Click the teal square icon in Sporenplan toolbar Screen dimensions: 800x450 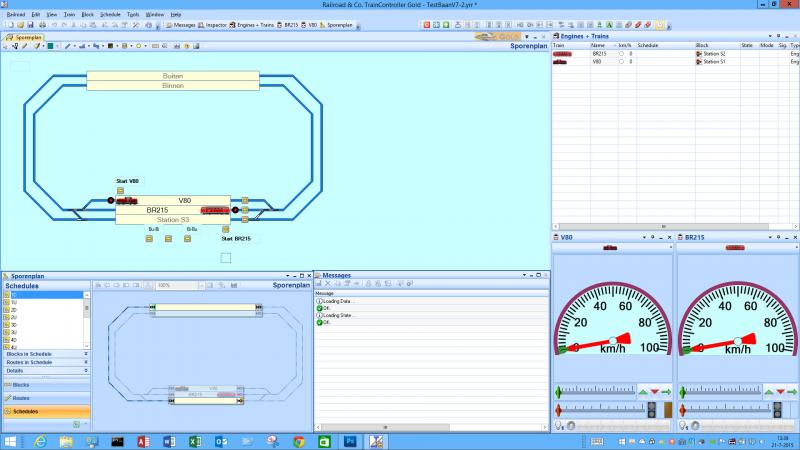click(51, 46)
